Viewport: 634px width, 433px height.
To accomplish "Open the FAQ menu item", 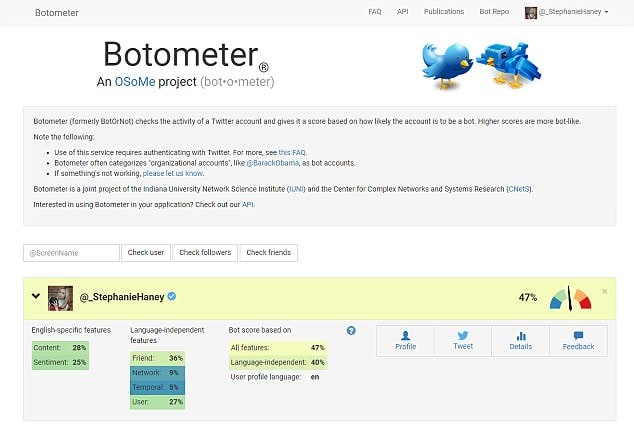I will click(374, 12).
